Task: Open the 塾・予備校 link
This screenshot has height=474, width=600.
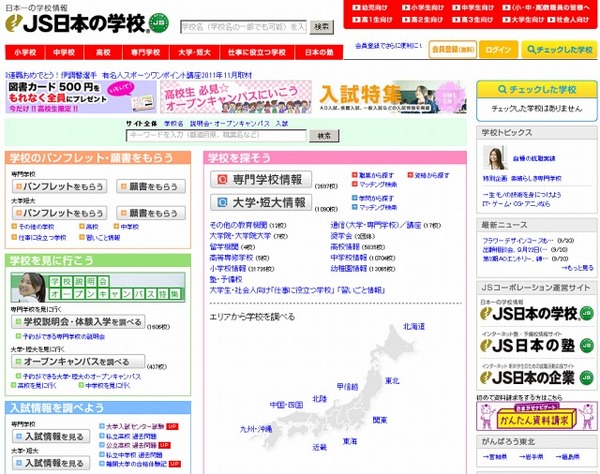Action: [x=226, y=279]
